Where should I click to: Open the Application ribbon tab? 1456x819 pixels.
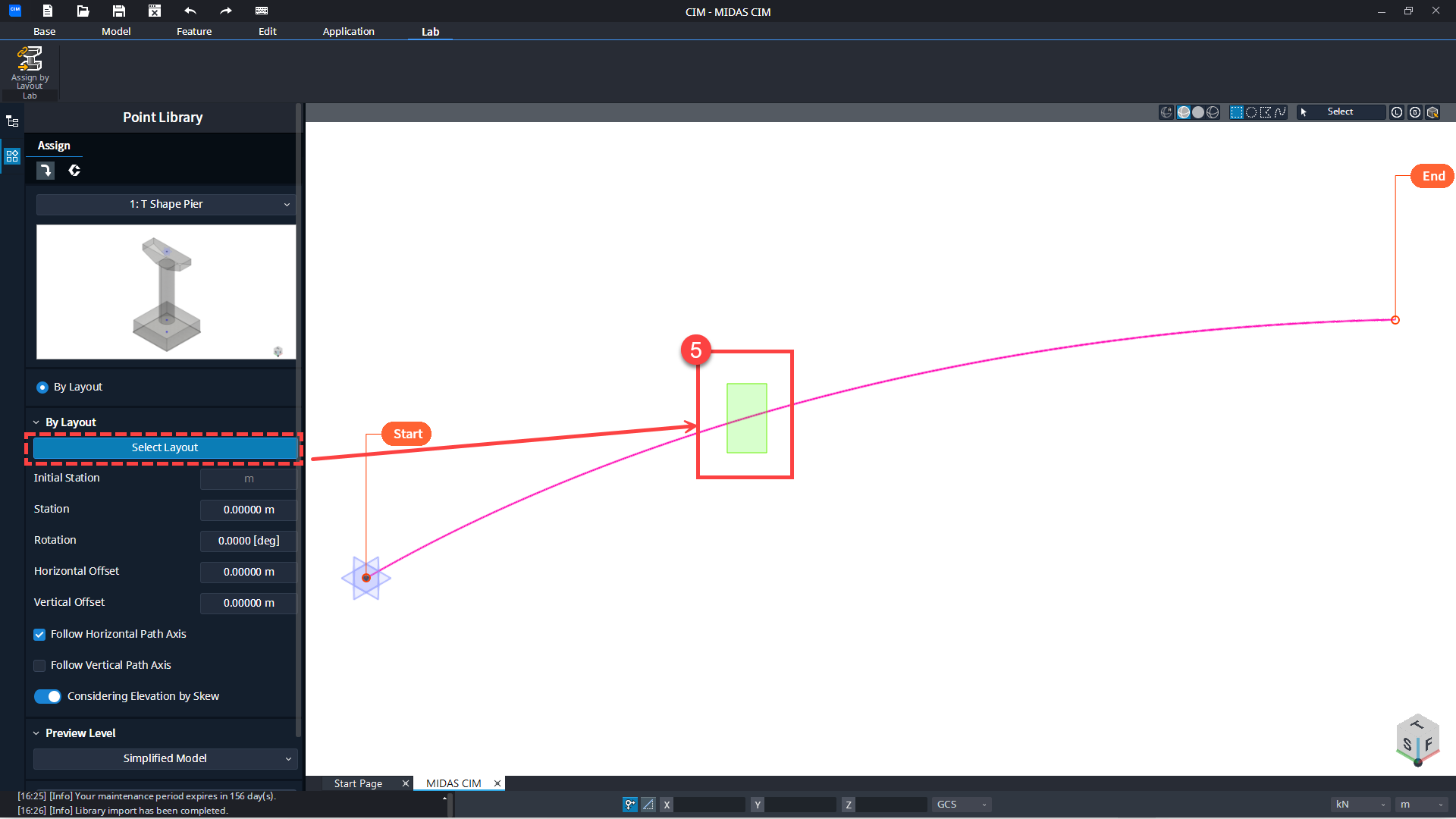pos(348,31)
